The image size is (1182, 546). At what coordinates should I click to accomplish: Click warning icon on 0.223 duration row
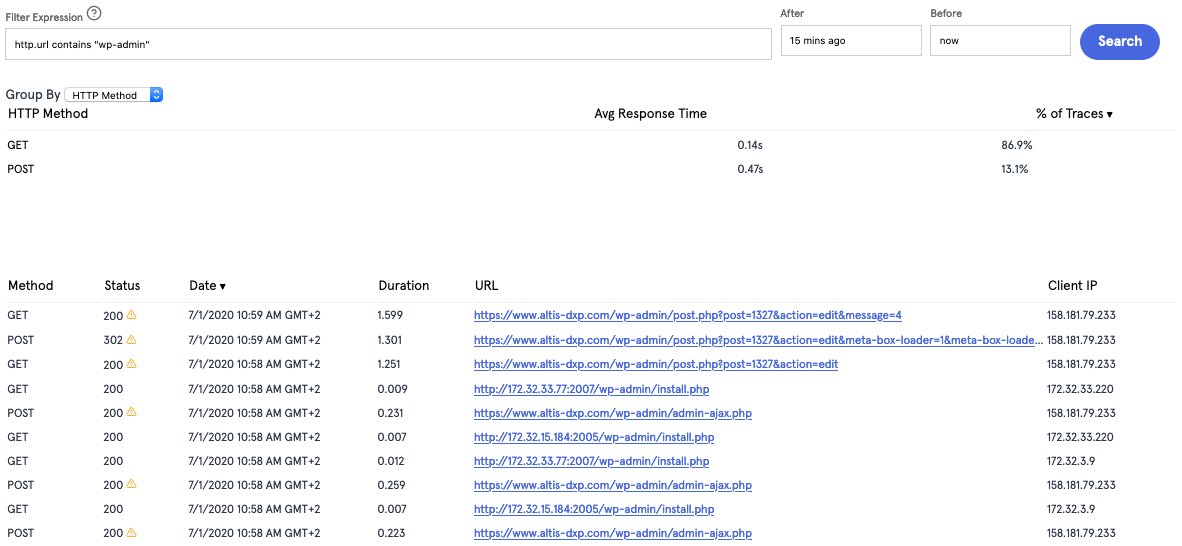tap(131, 532)
